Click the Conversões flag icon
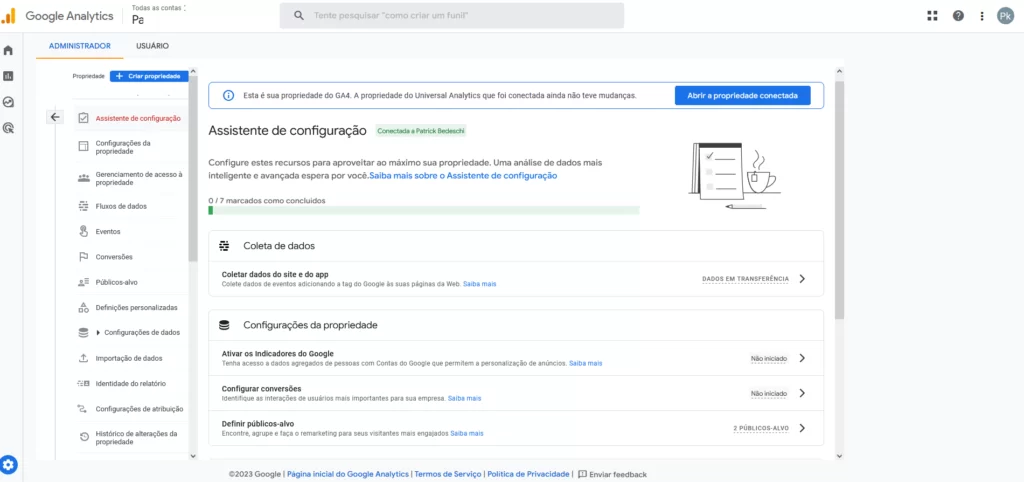Image resolution: width=1024 pixels, height=482 pixels. 83,257
